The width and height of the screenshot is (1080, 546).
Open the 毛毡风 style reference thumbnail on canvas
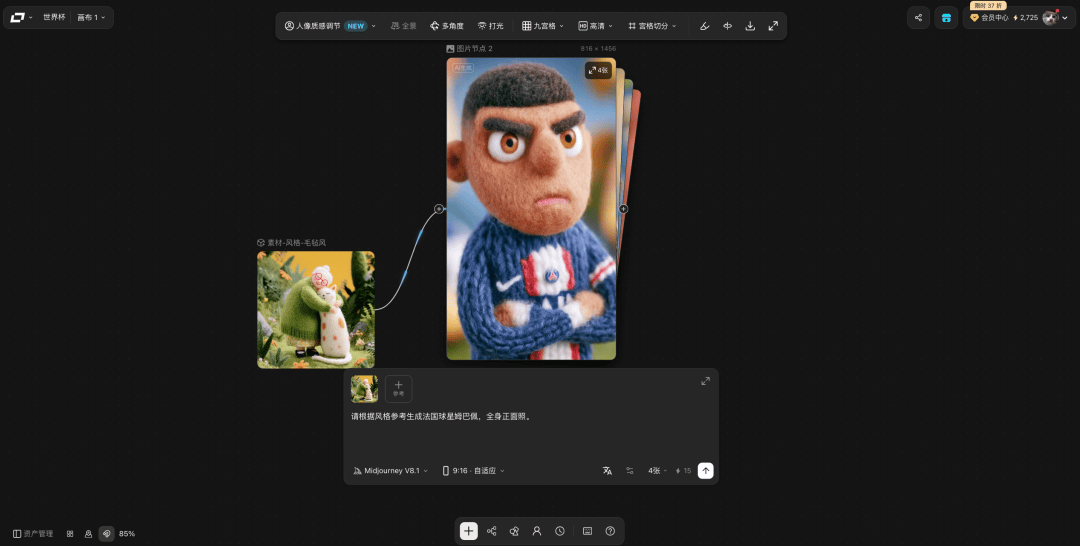coord(316,309)
